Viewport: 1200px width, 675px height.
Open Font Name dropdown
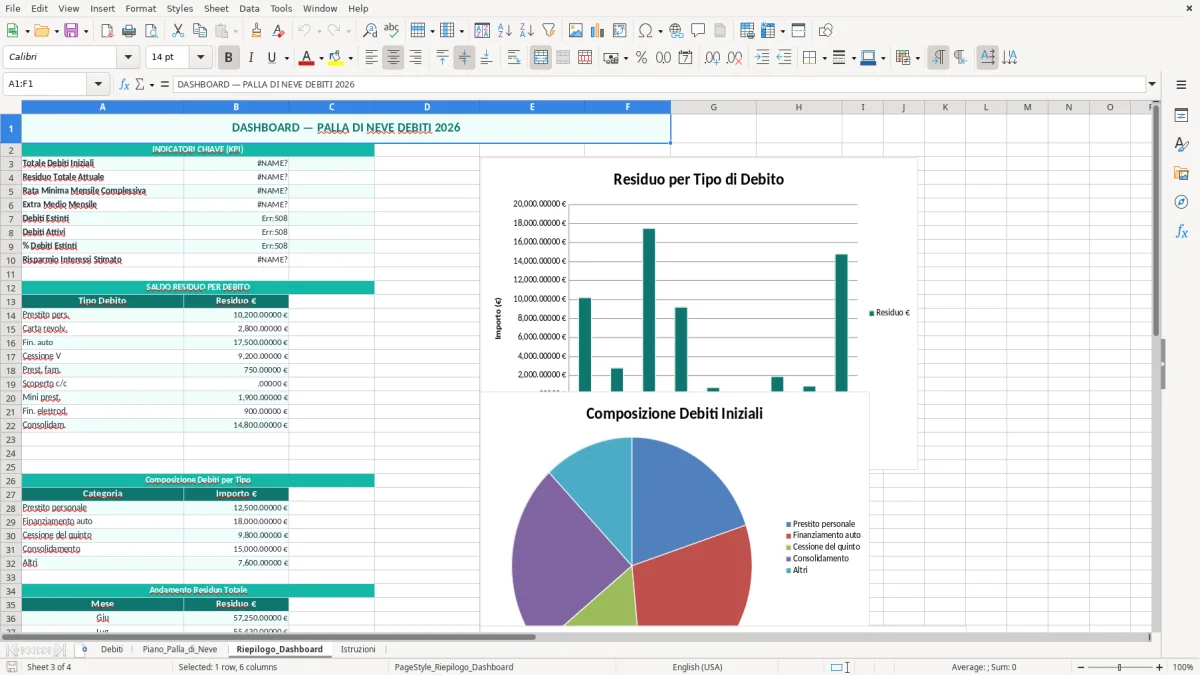point(127,58)
